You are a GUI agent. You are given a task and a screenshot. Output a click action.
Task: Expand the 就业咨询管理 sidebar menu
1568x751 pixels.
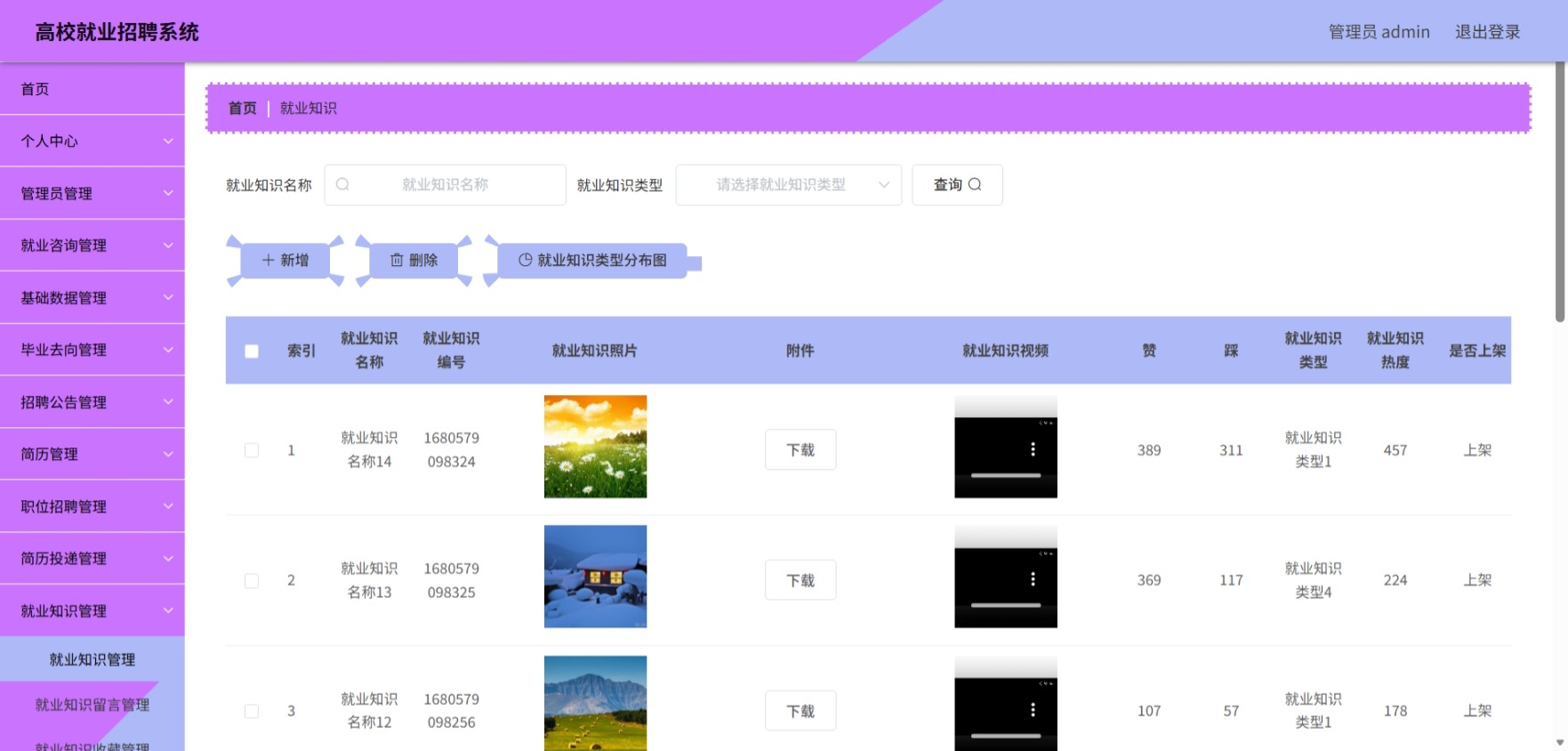92,245
